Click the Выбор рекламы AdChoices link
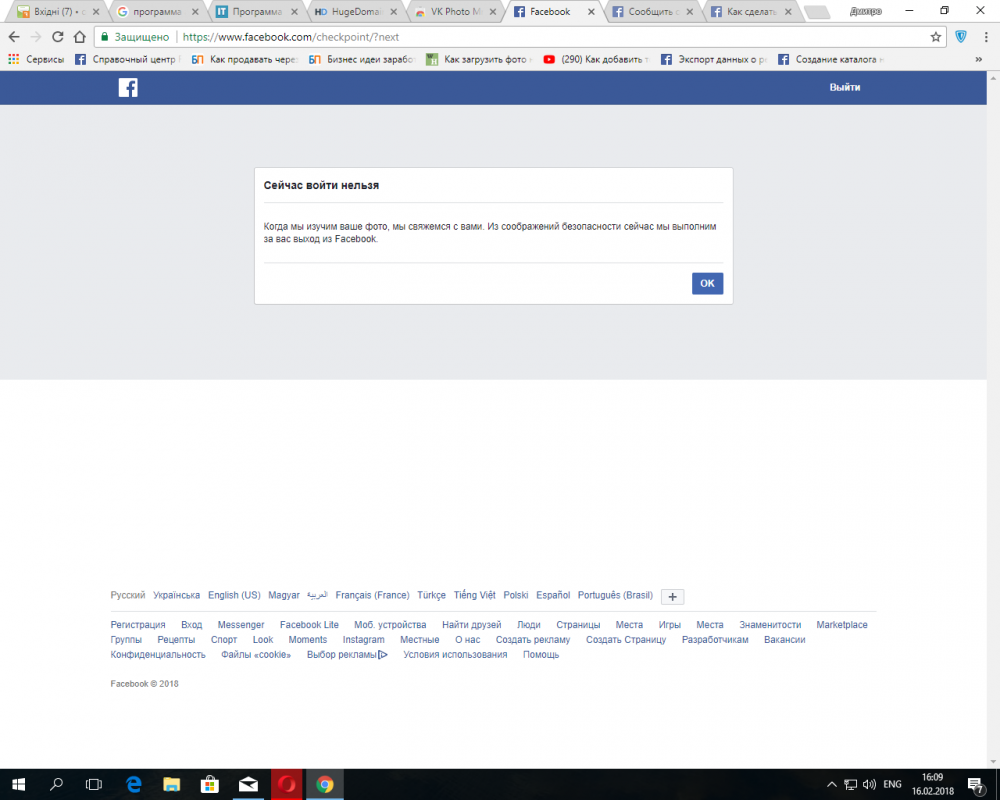The width and height of the screenshot is (1000, 800). (347, 655)
